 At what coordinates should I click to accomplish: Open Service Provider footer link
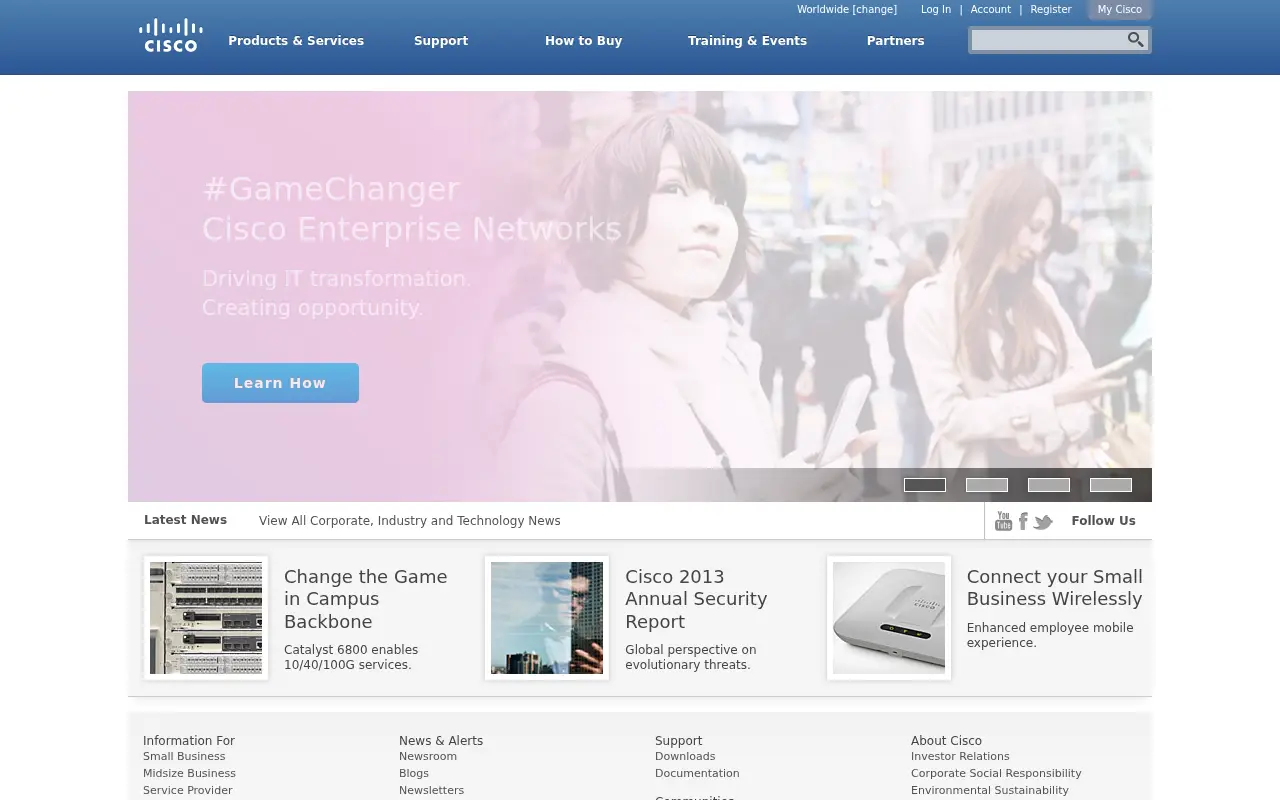[x=188, y=791]
